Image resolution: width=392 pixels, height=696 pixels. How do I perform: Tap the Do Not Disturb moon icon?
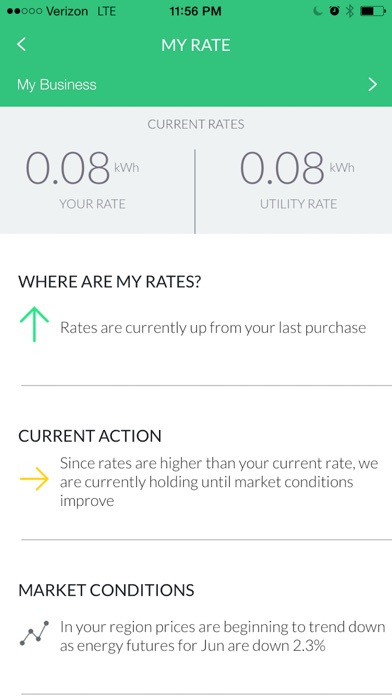coord(317,12)
